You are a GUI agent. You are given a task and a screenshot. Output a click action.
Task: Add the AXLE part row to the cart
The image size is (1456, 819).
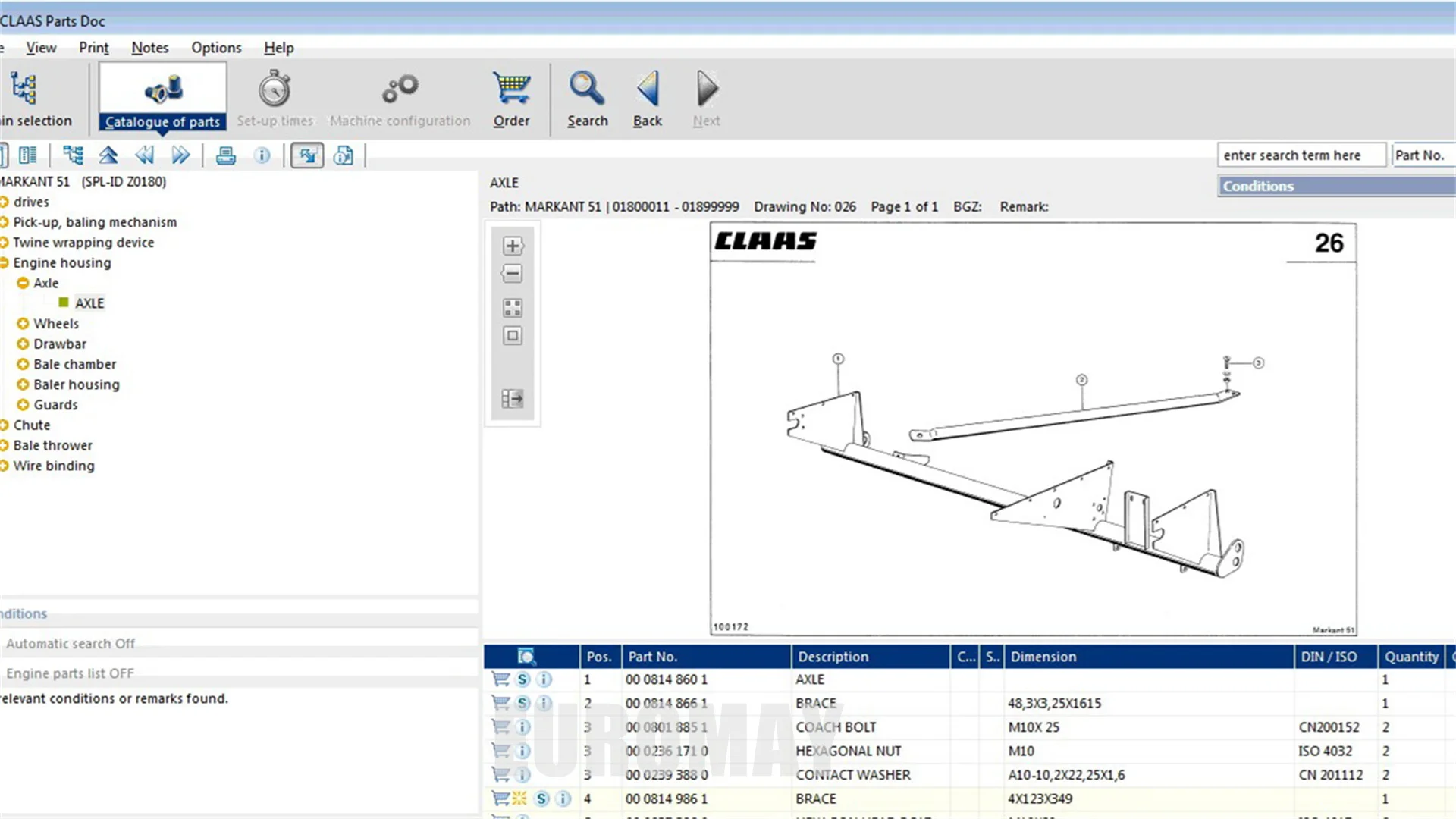coord(500,679)
